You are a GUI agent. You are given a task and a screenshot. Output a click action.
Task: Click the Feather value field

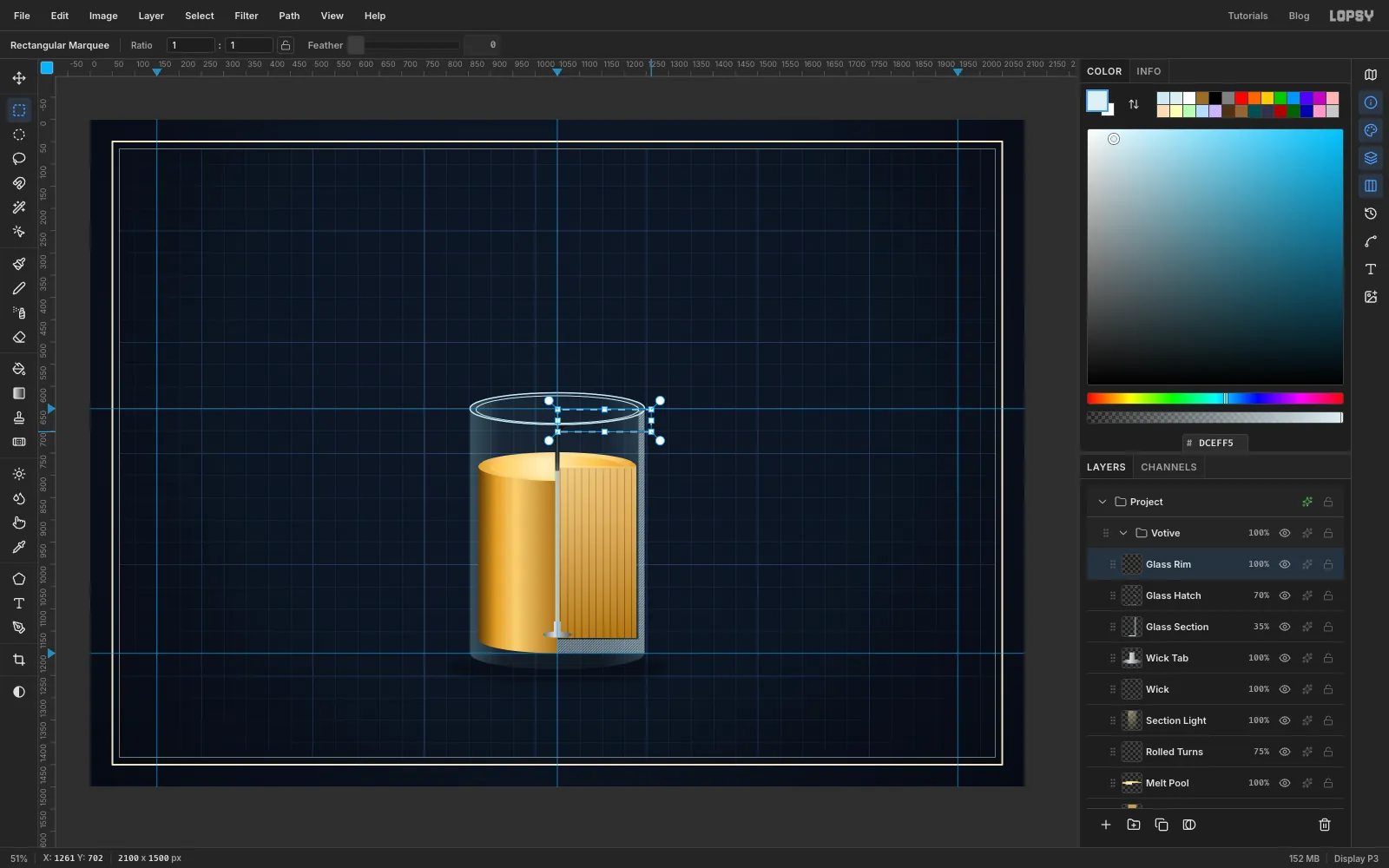coord(483,45)
